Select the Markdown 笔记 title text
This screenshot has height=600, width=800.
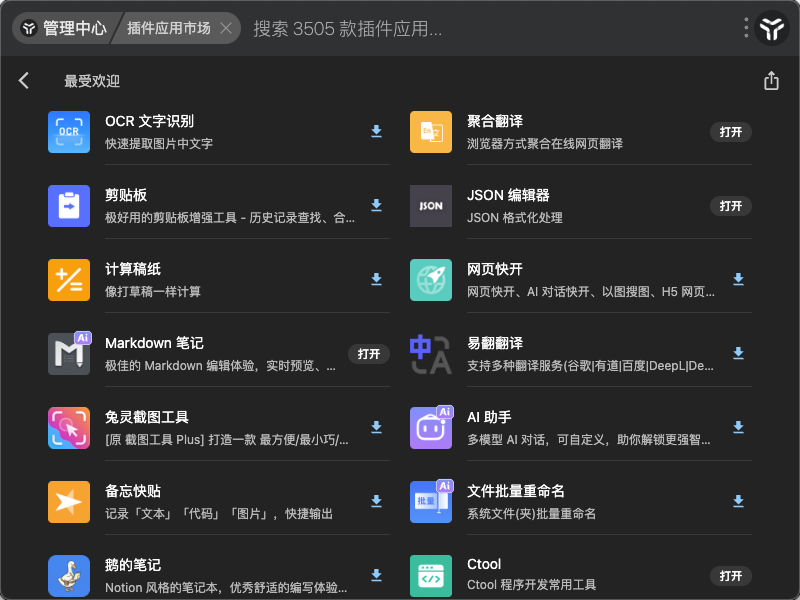click(x=154, y=343)
